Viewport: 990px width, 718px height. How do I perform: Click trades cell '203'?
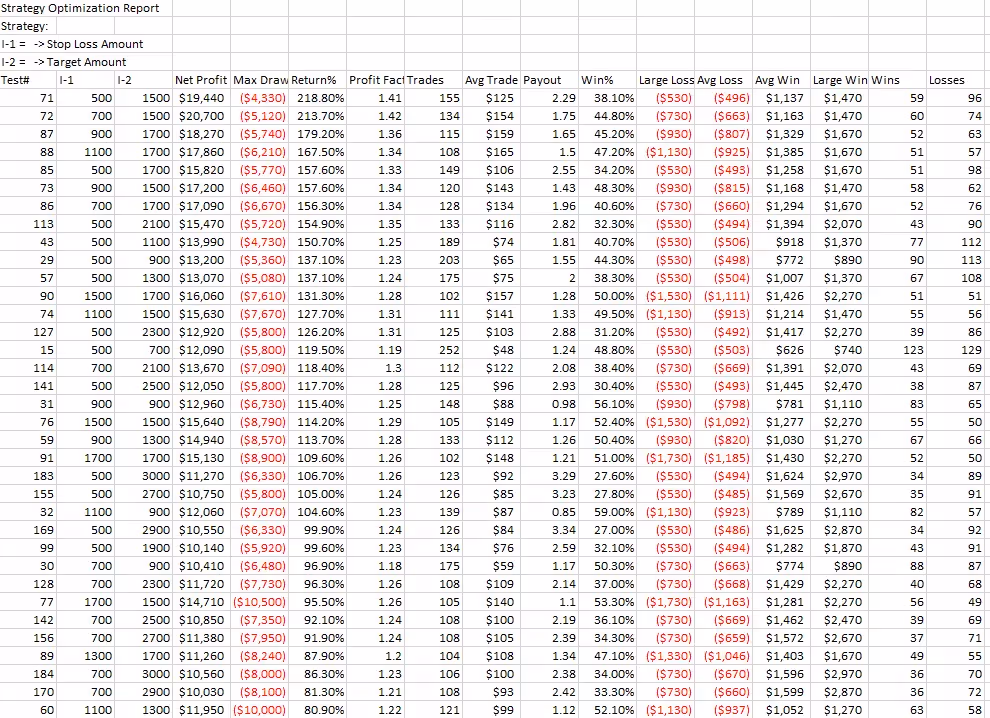click(434, 260)
